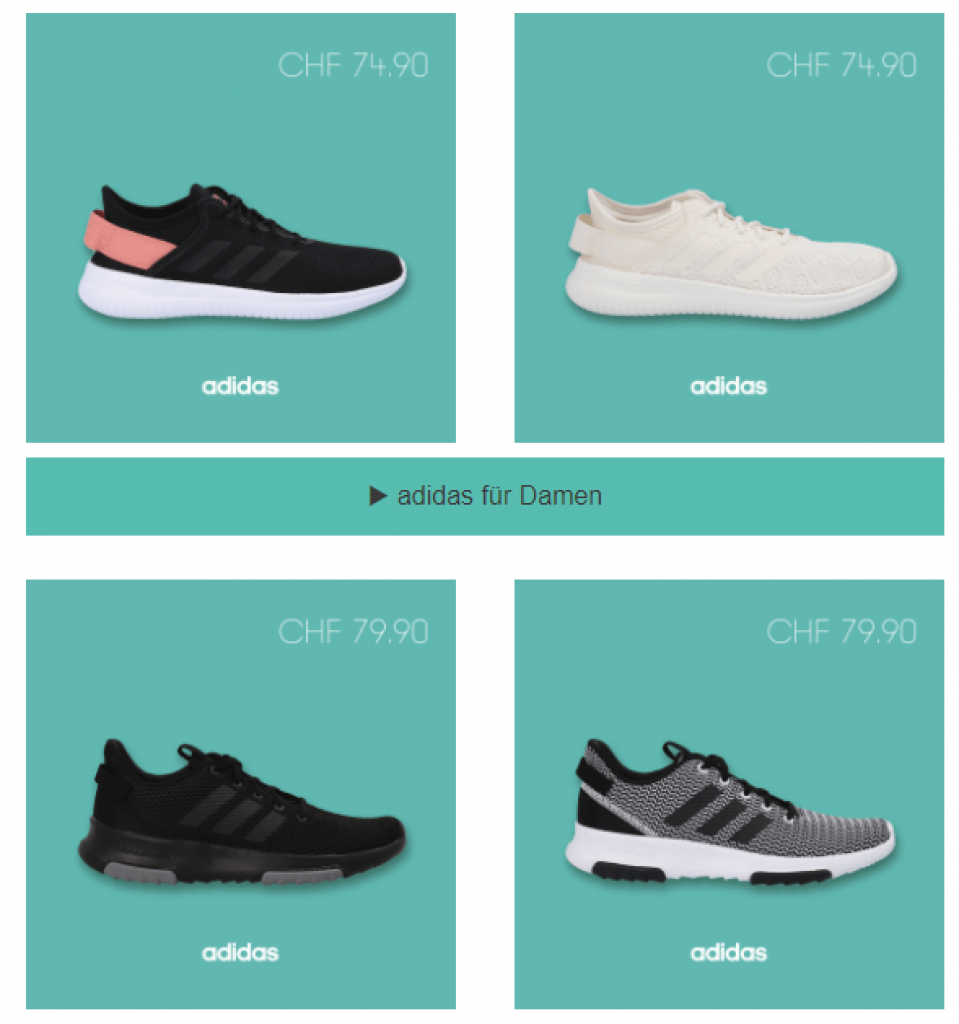Click the adidas logo under the black-pink shoe
The image size is (959, 1024).
pos(240,386)
